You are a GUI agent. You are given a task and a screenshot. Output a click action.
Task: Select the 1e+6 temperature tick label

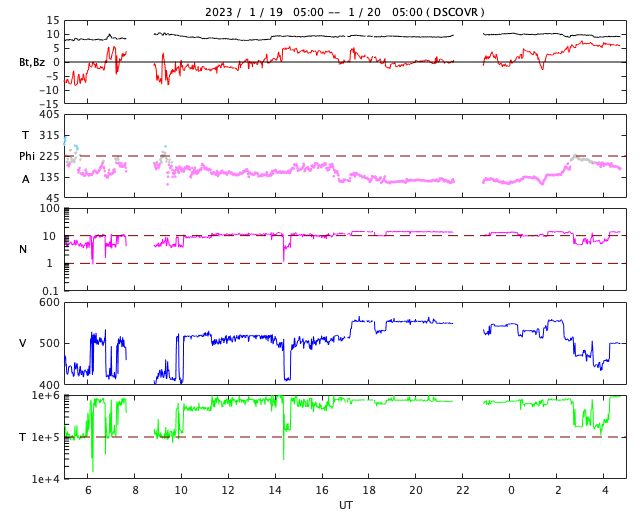(46, 396)
